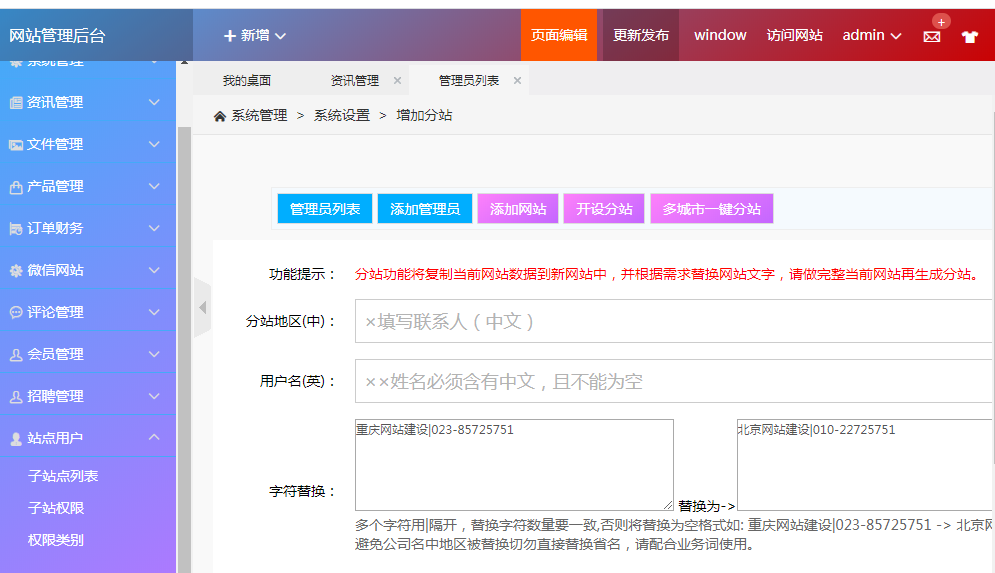Viewport: 995px width, 573px height.
Task: Click the 资讯管理 sidebar icon
Action: pos(16,103)
